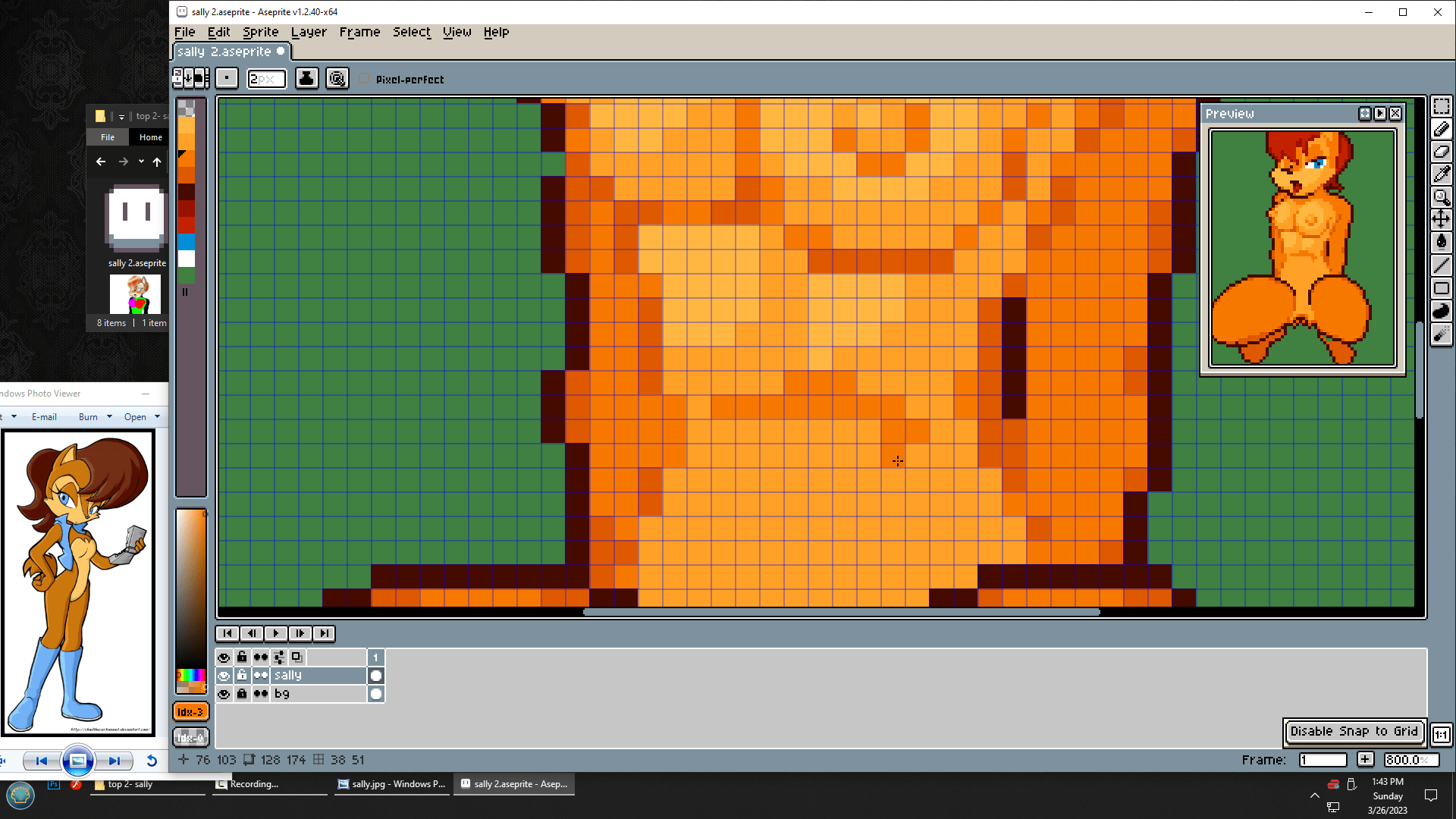Open the Sprite menu
Image resolution: width=1456 pixels, height=819 pixels.
(x=260, y=32)
